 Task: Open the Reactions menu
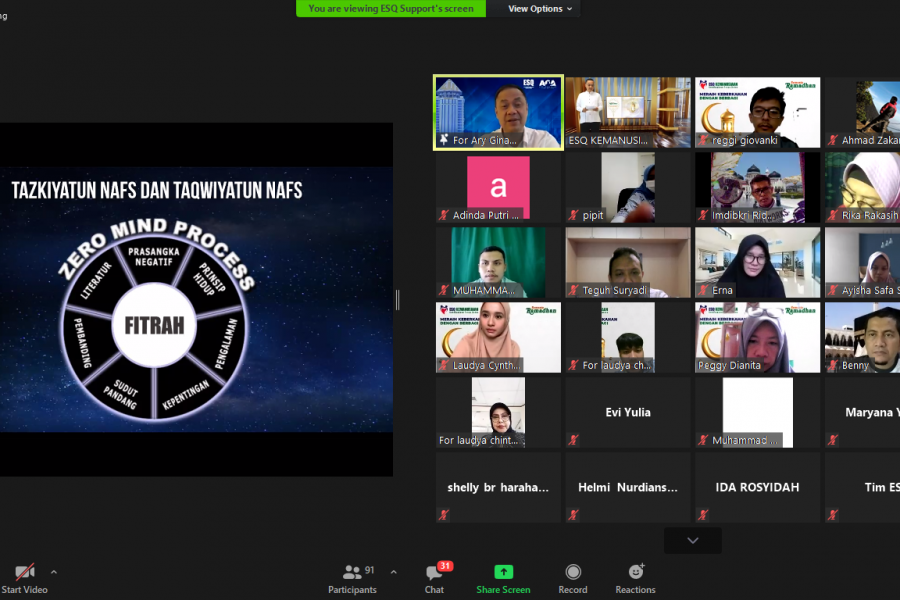tap(635, 578)
